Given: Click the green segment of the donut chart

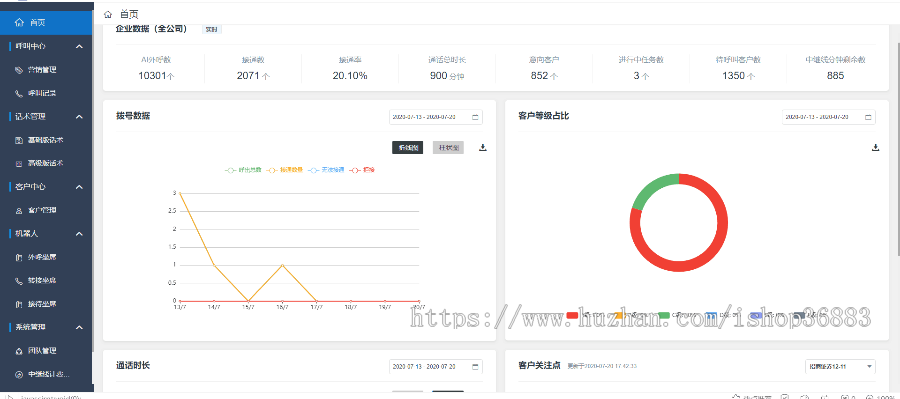Looking at the screenshot, I should 651,187.
